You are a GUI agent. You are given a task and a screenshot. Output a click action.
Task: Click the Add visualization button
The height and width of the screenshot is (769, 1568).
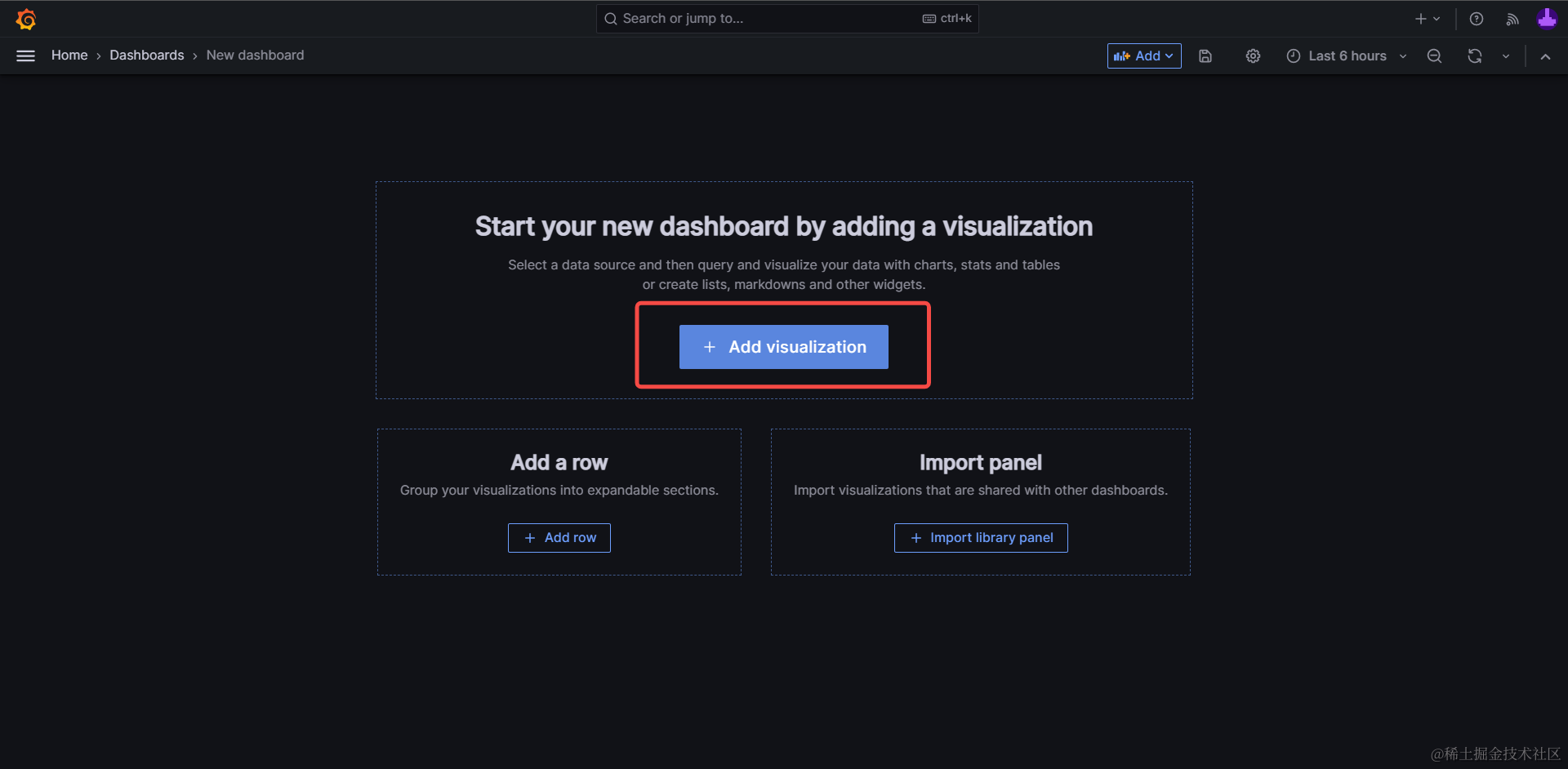coord(783,347)
